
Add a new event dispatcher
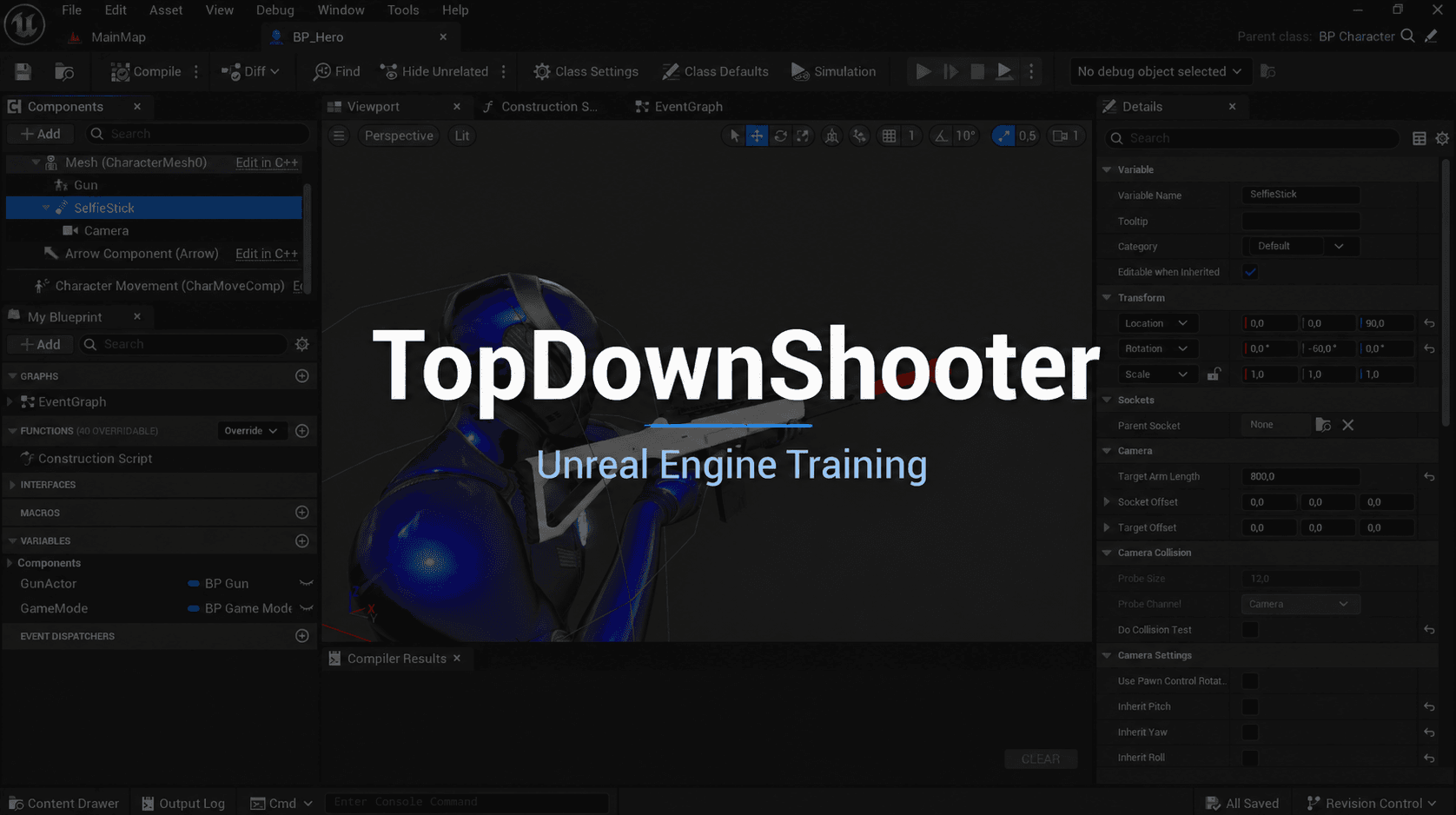click(302, 636)
